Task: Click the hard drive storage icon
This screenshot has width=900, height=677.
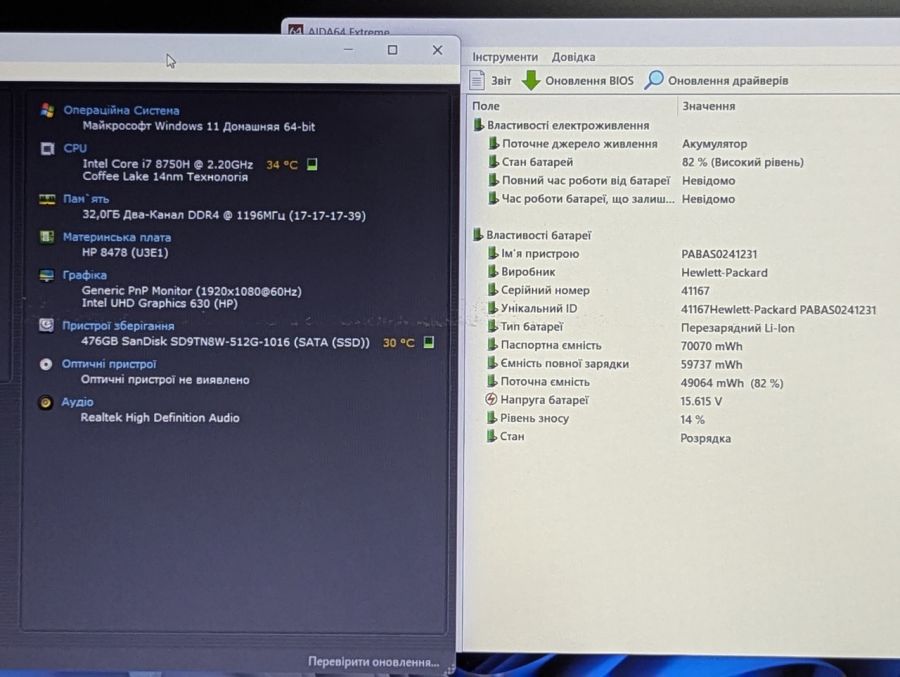Action: (x=46, y=326)
